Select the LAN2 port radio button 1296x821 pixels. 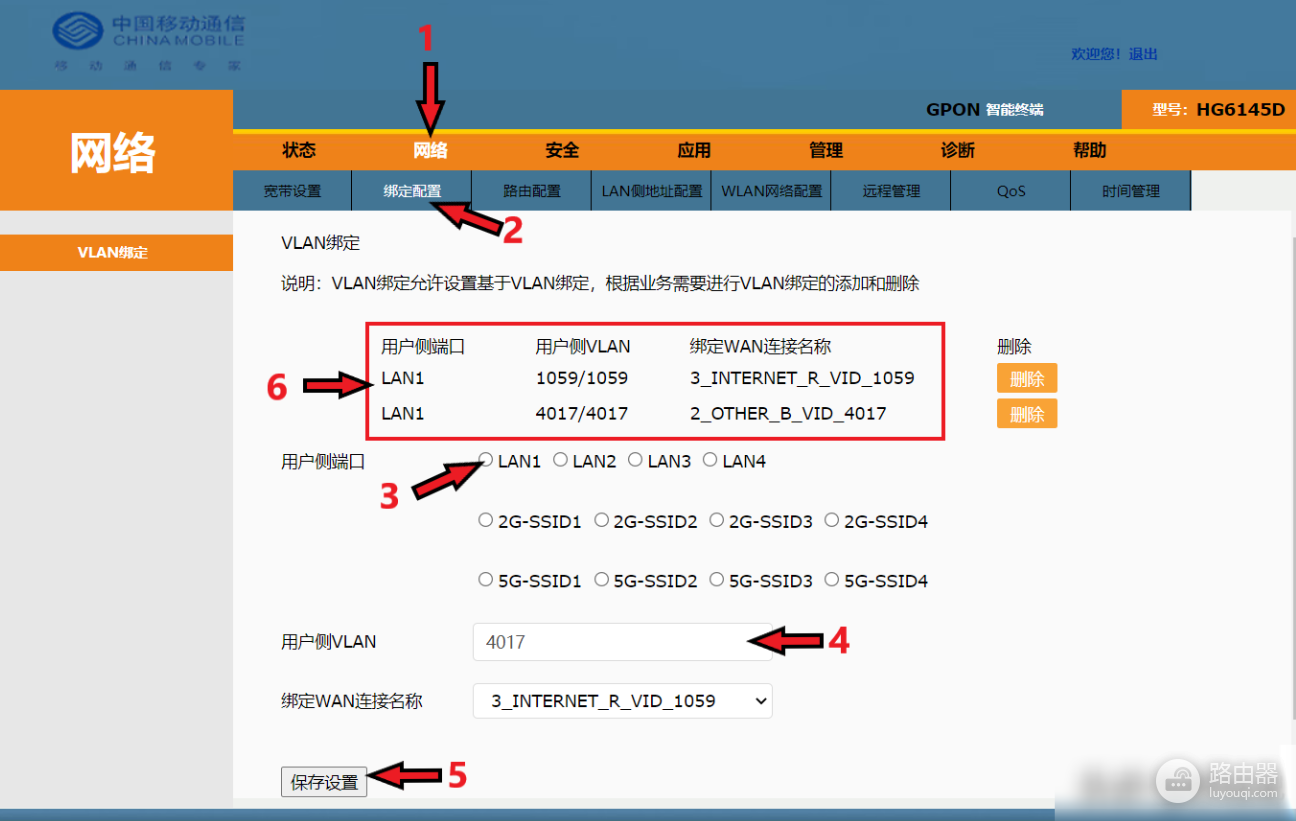561,460
